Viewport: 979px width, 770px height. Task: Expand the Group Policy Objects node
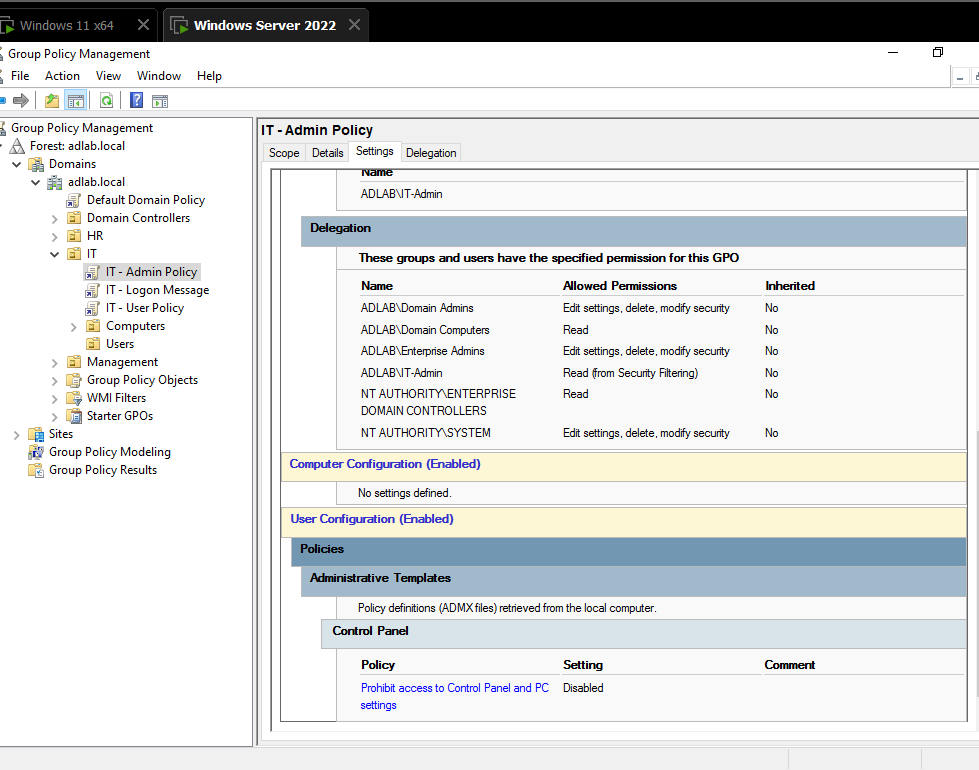(54, 381)
